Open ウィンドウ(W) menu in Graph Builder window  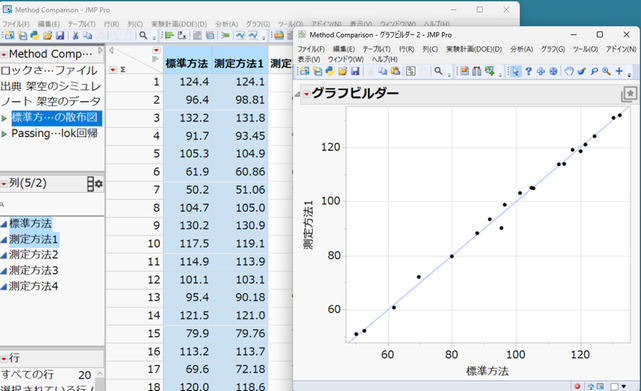346,60
